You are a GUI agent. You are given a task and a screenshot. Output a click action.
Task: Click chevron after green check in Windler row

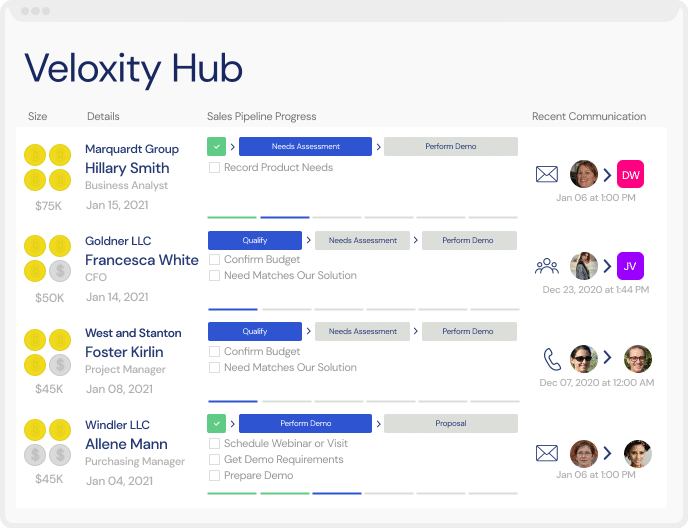point(233,424)
